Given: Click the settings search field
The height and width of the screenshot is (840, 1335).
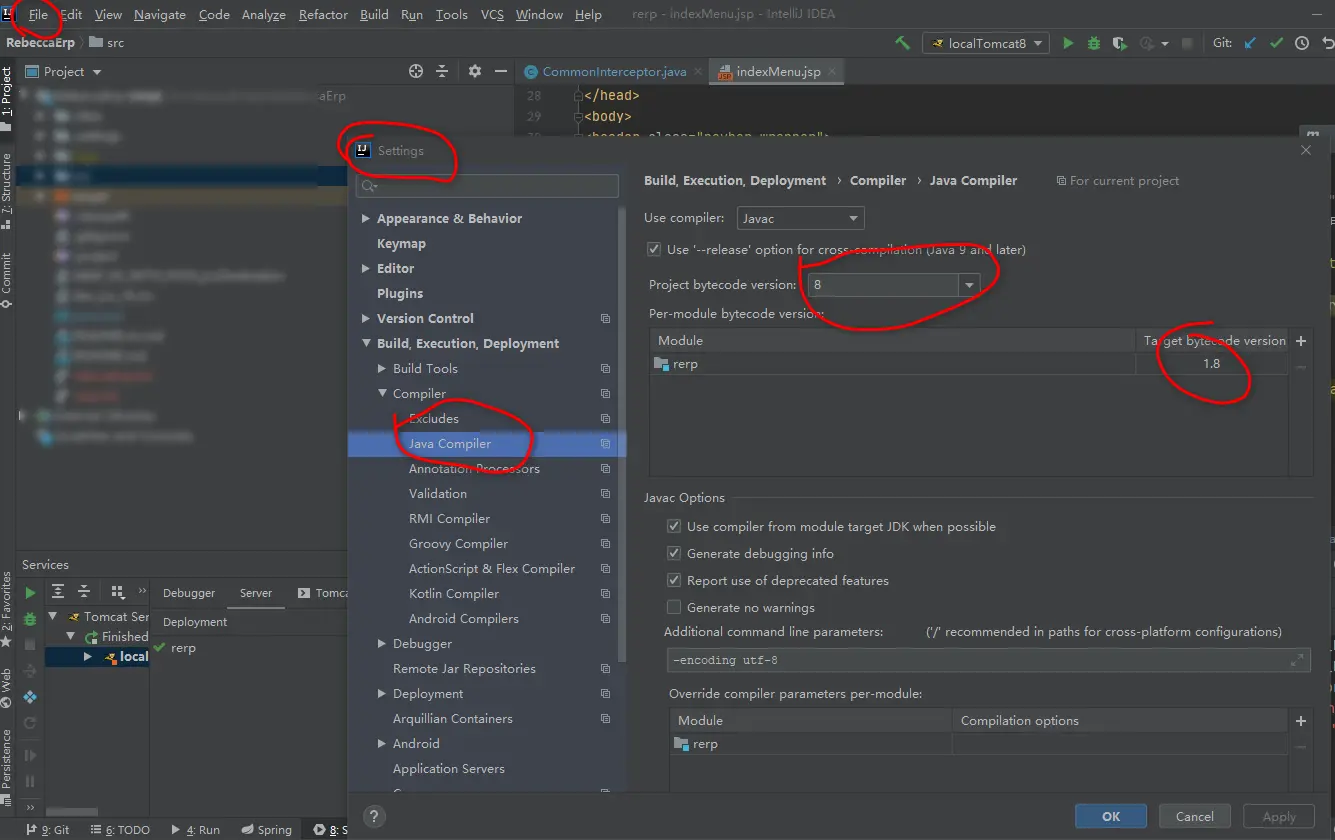Looking at the screenshot, I should coord(488,186).
